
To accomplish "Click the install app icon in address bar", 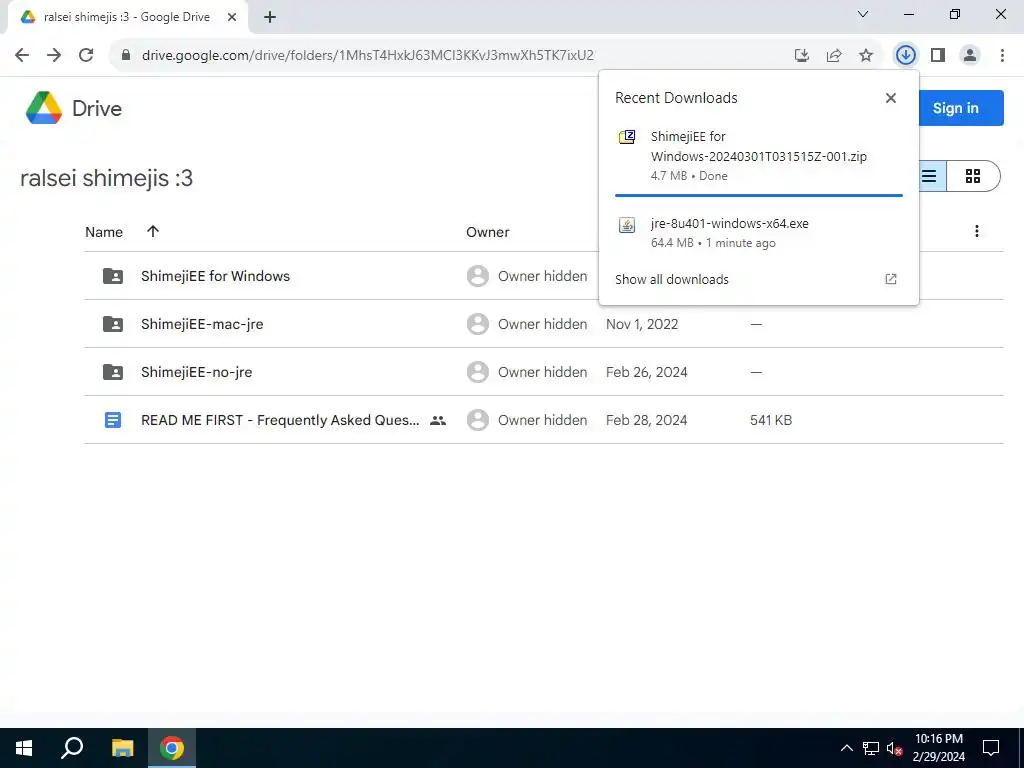I will tap(802, 56).
